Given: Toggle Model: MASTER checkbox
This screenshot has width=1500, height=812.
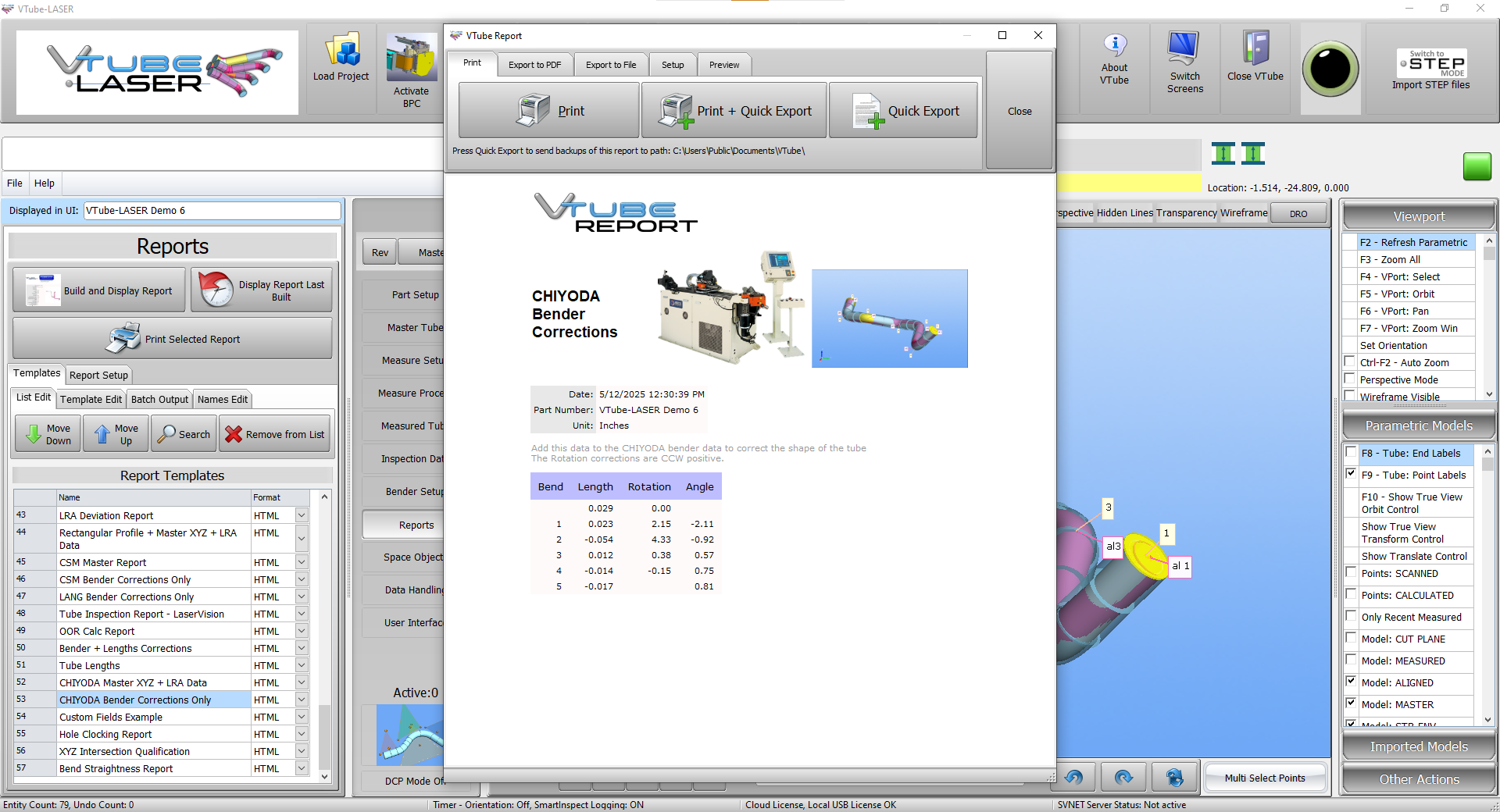Looking at the screenshot, I should tap(1351, 703).
